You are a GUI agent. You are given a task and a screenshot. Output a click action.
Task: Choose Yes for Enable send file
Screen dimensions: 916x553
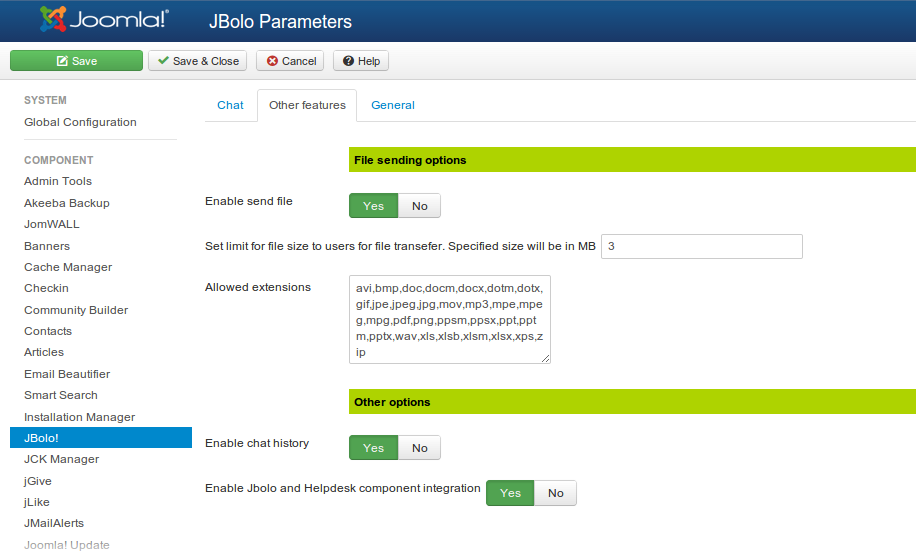[373, 206]
